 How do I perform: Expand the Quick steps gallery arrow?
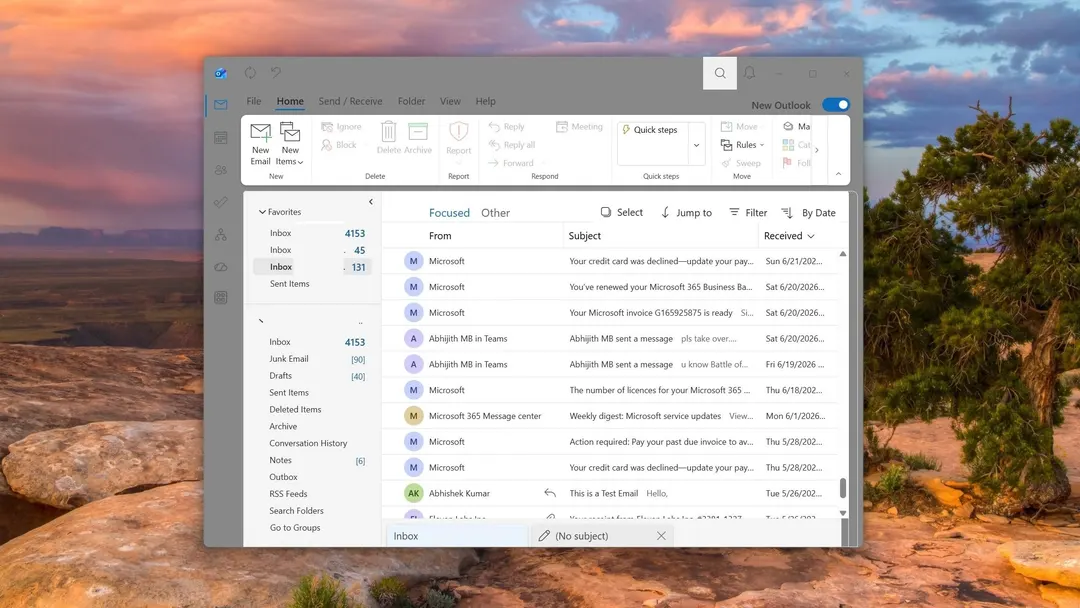pyautogui.click(x=696, y=145)
